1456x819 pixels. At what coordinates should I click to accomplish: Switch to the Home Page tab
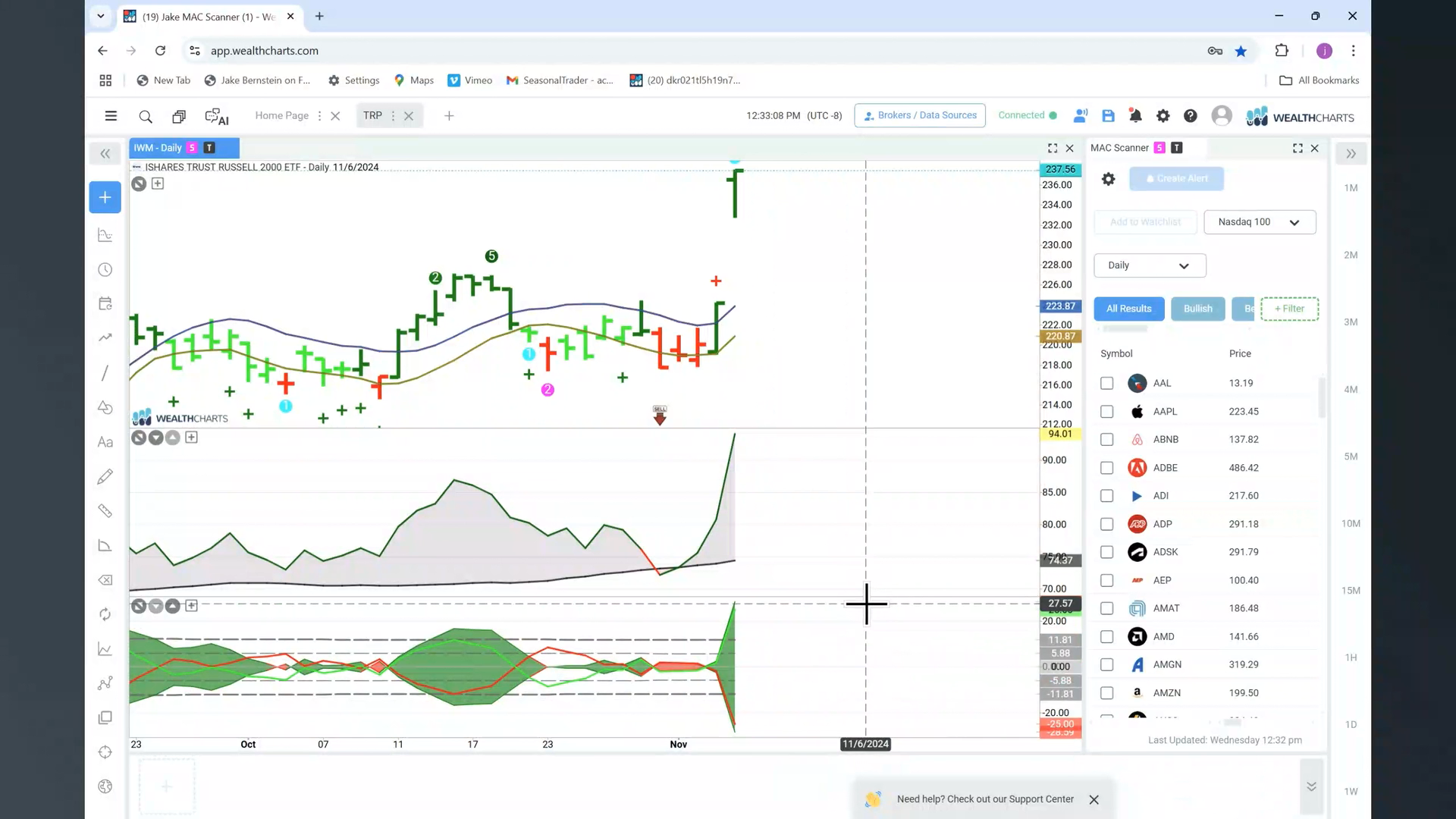point(281,115)
